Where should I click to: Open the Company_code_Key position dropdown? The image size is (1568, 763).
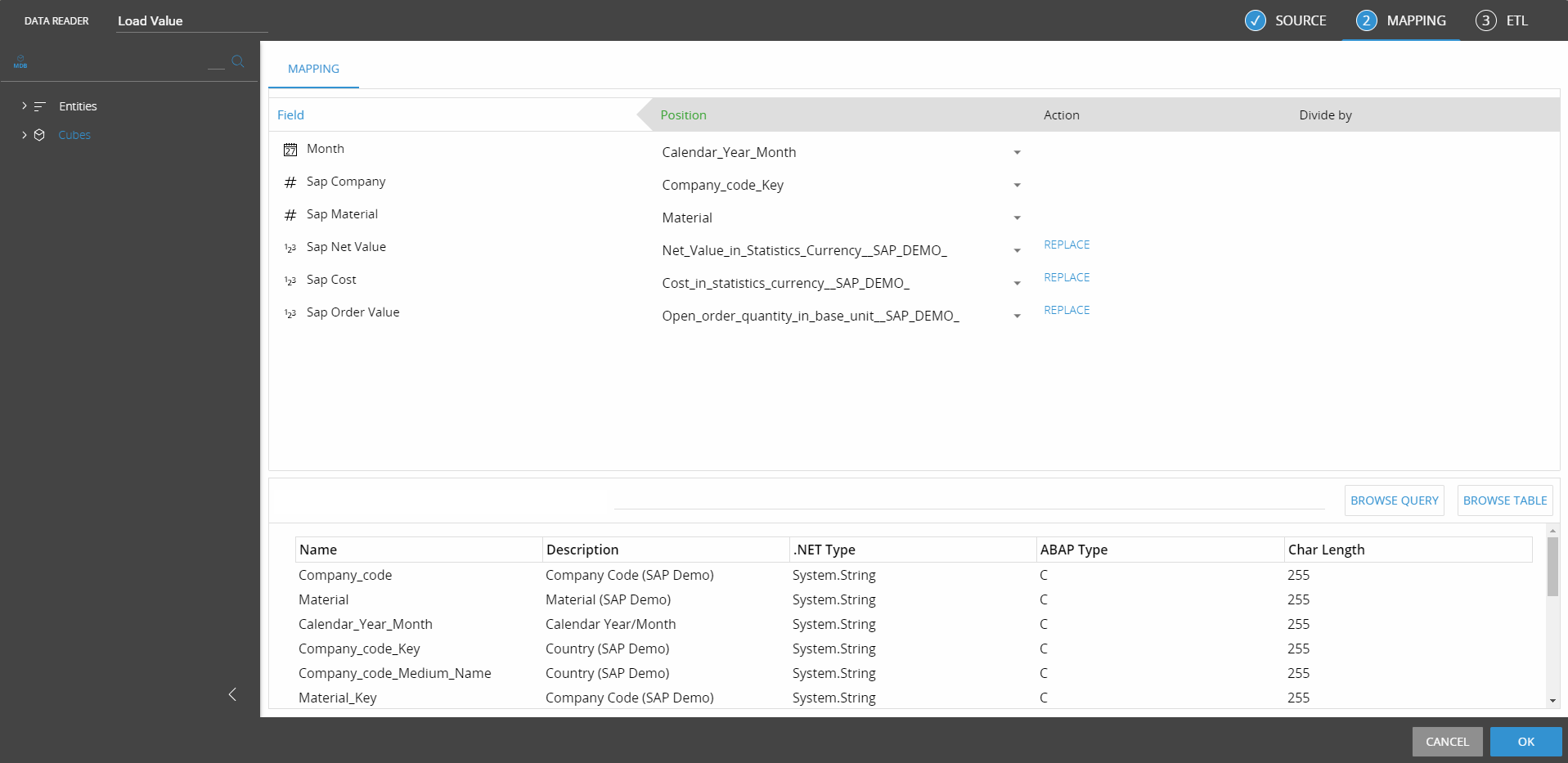(1017, 186)
